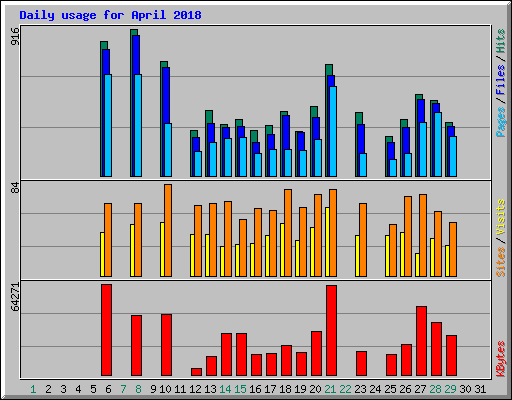Click the cyan pages bar for day 21

tap(333, 131)
